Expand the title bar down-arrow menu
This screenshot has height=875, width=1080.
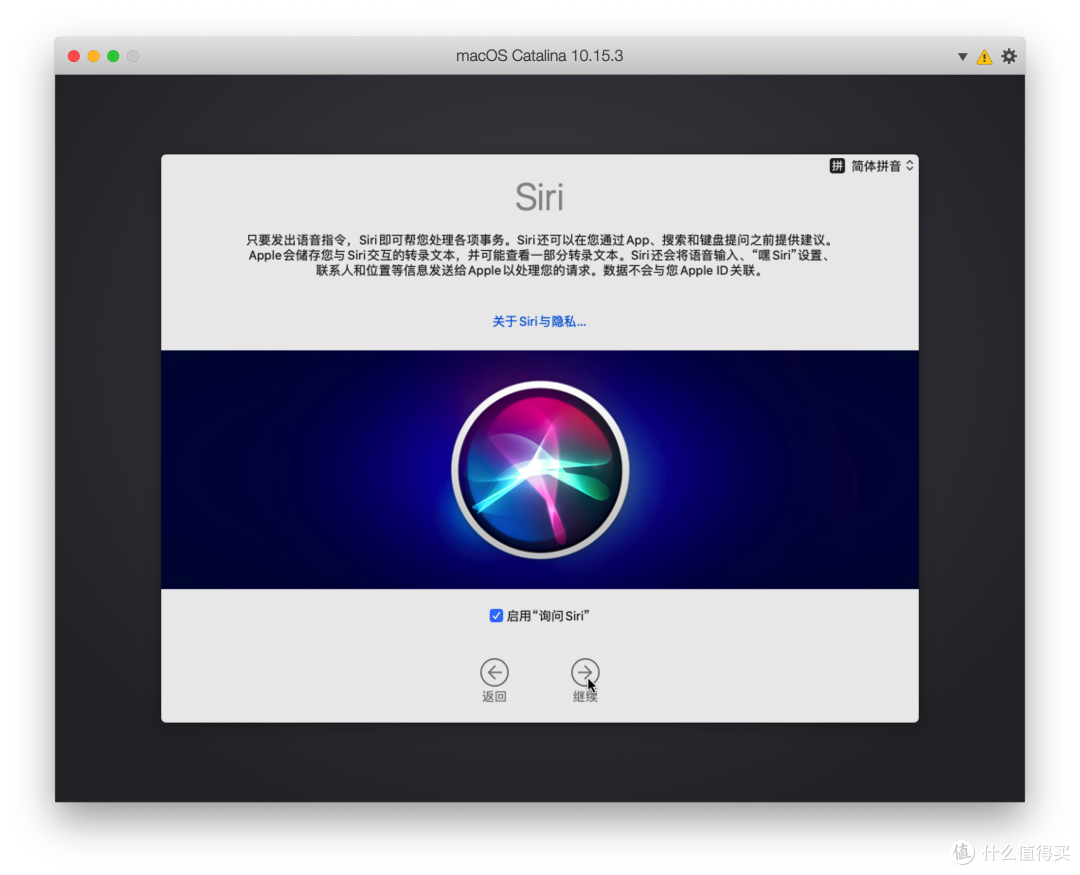coord(962,56)
